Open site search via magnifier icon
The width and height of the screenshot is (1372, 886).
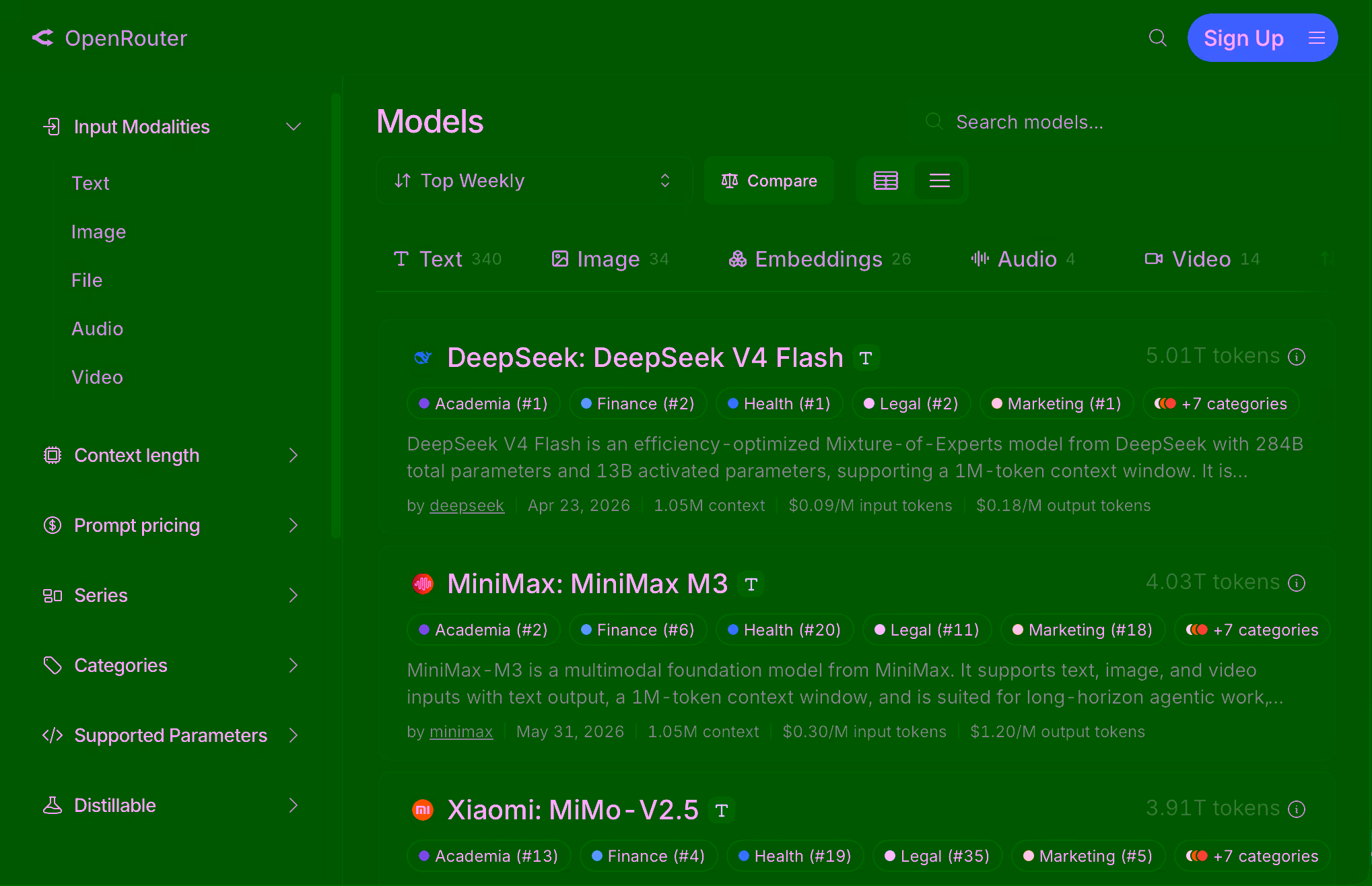coord(1157,38)
